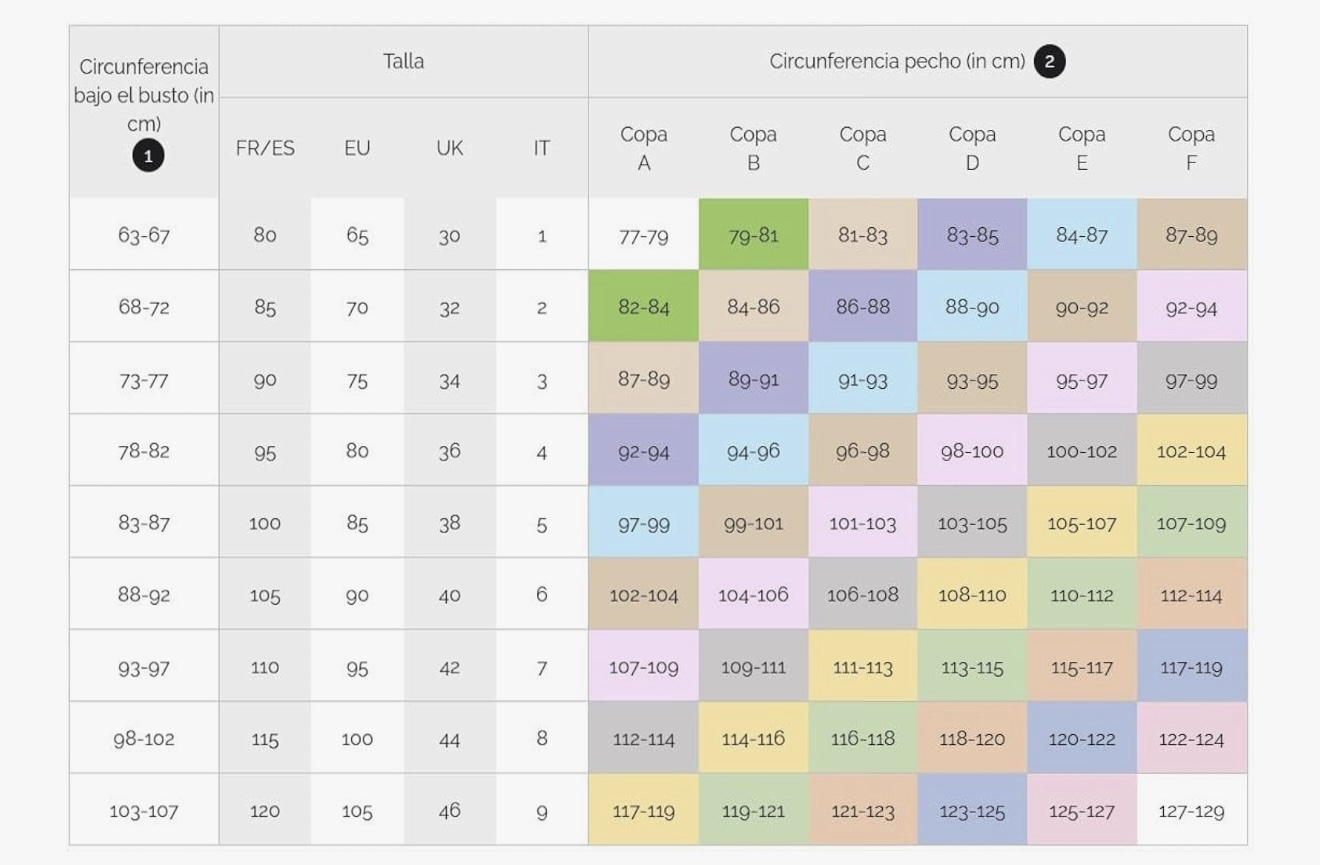
Task: Click the IT column header
Action: 541,148
